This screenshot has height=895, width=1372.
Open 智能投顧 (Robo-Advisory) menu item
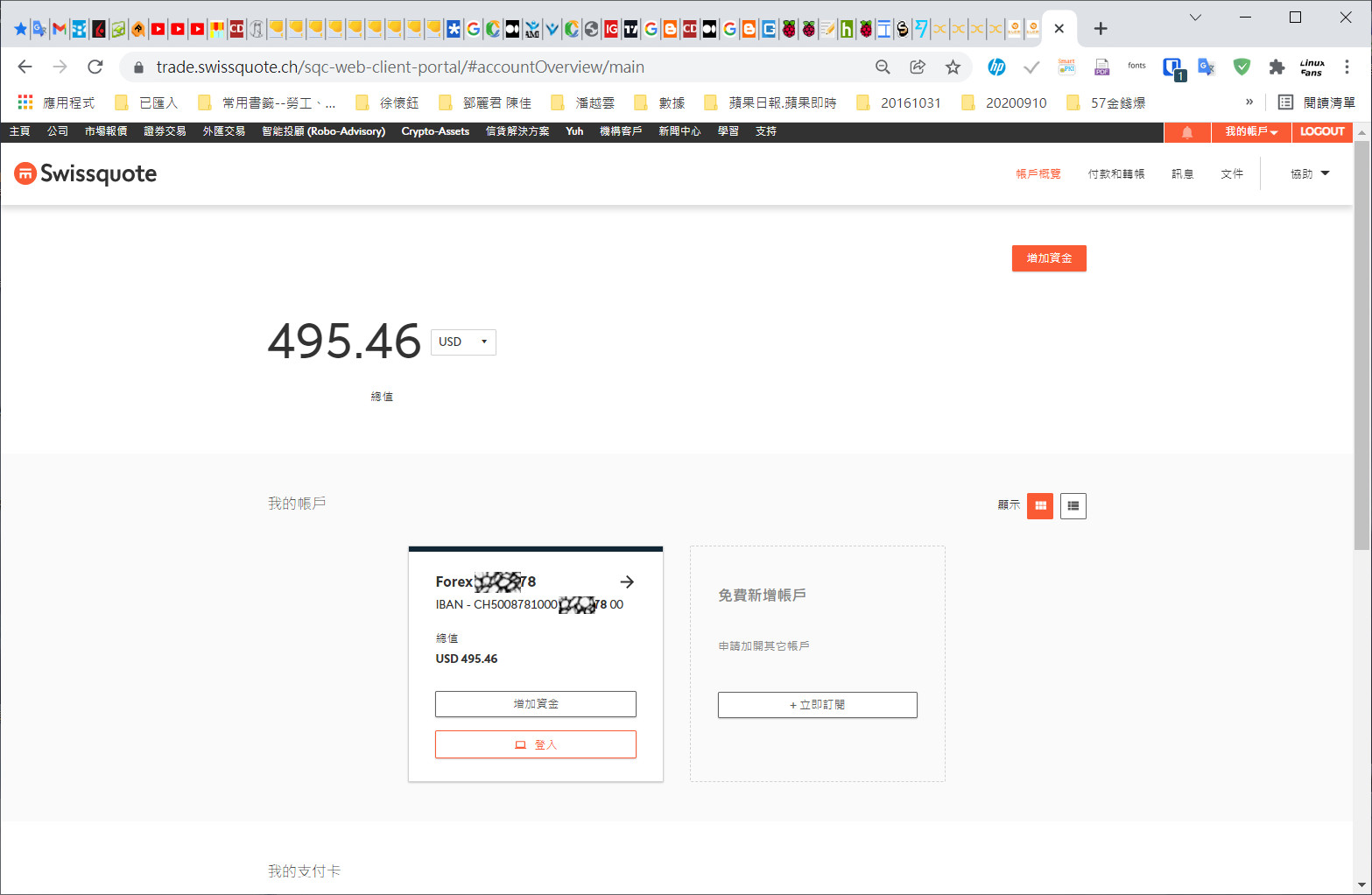tap(324, 131)
